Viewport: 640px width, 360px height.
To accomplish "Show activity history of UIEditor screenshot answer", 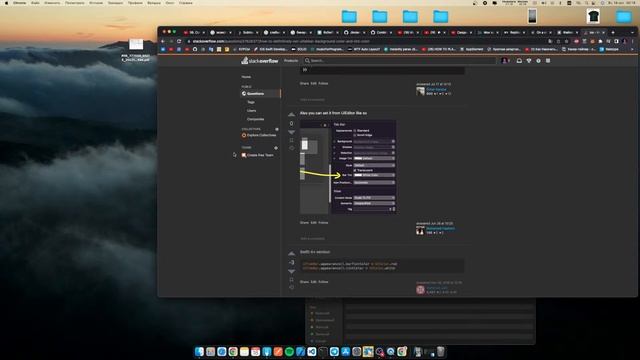I will click(x=291, y=148).
